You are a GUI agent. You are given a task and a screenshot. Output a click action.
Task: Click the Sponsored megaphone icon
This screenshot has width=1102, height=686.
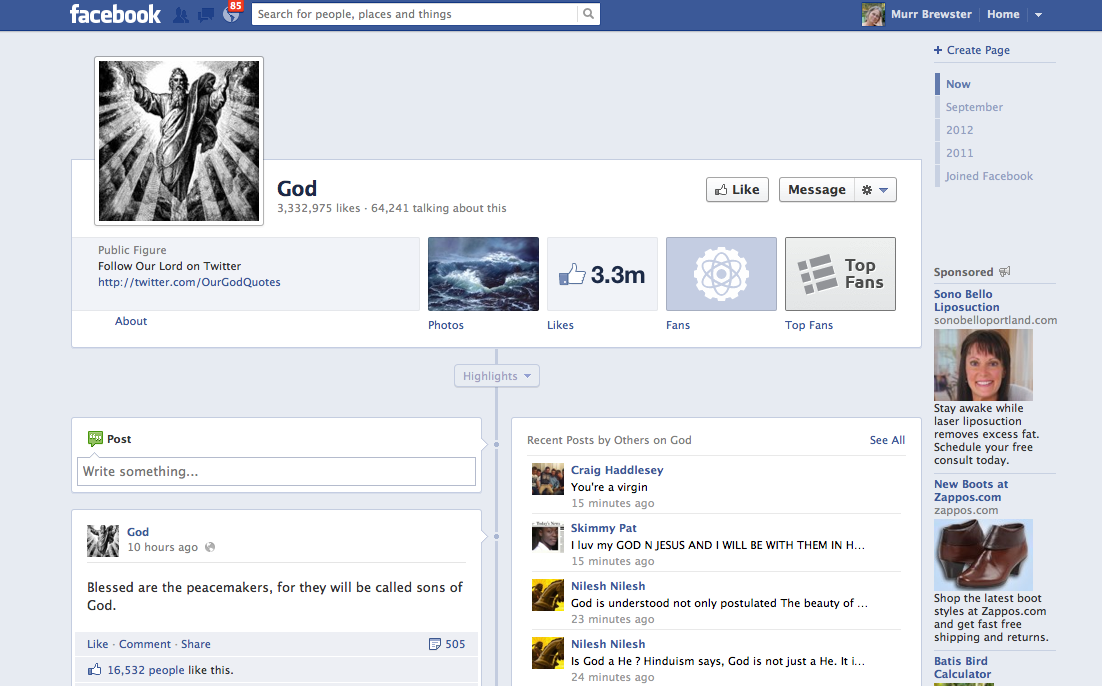(x=1004, y=271)
